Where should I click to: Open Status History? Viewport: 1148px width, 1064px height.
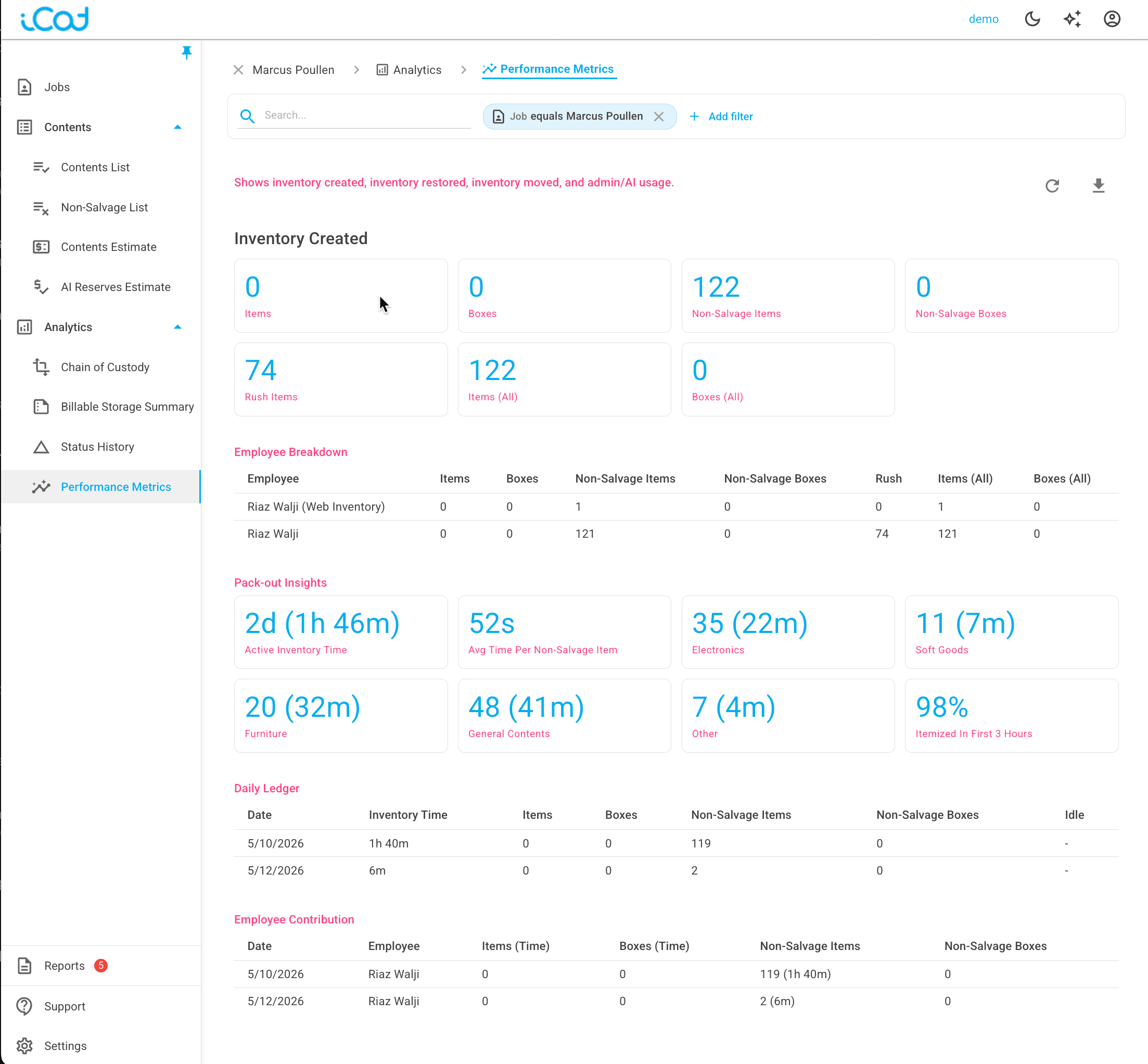tap(97, 447)
